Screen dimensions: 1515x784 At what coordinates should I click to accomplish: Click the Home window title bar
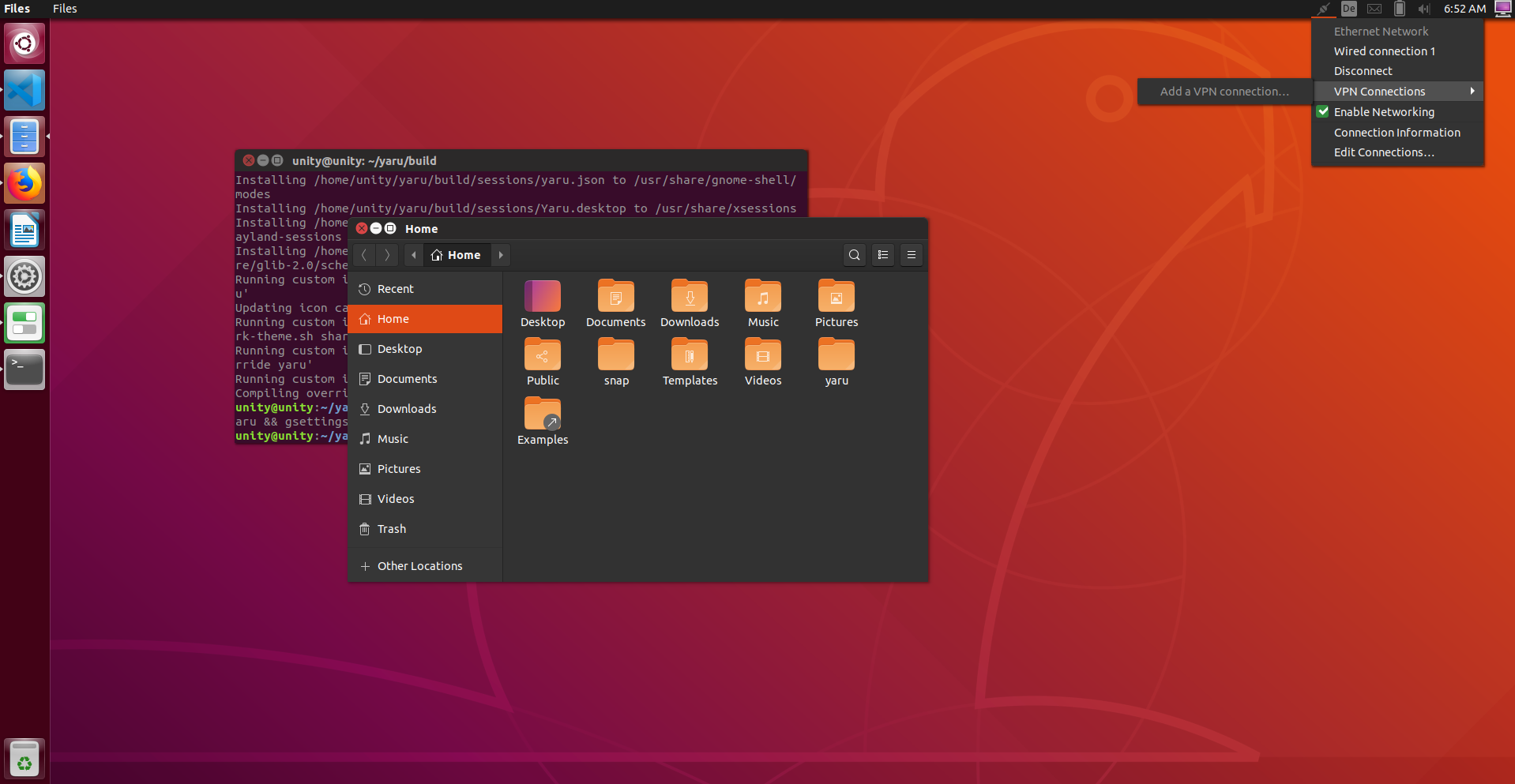638,229
